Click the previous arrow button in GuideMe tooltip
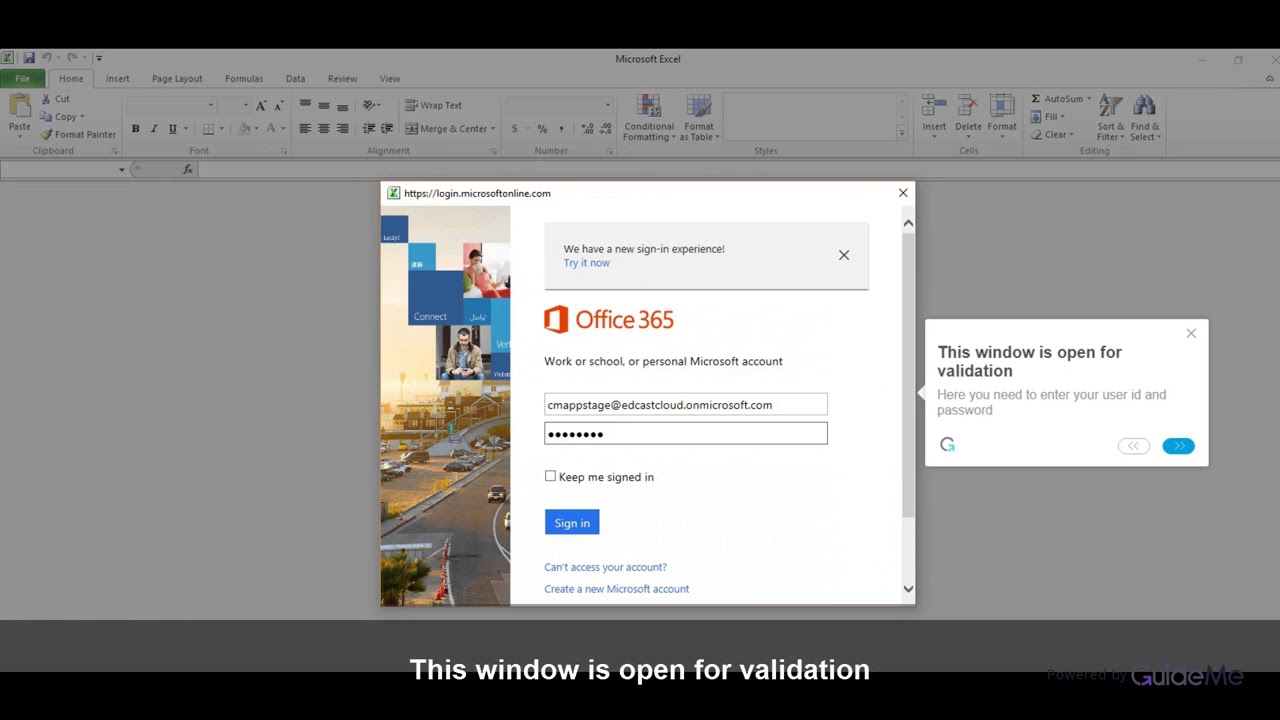This screenshot has height=720, width=1280. [1134, 446]
